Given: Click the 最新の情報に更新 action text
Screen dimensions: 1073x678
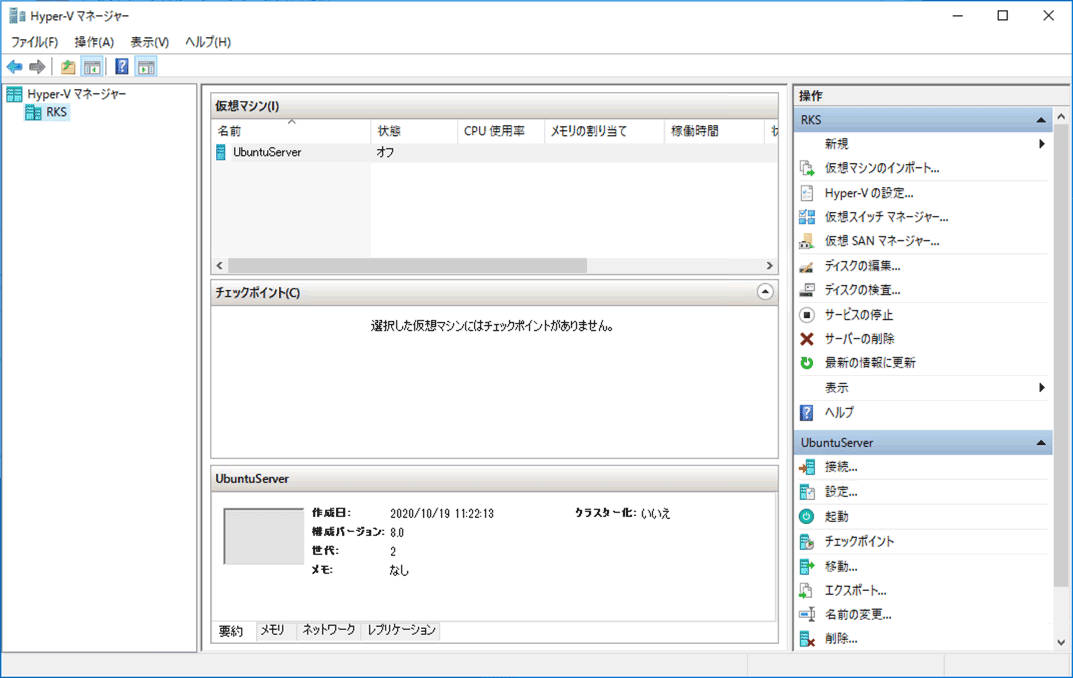Looking at the screenshot, I should pos(870,363).
